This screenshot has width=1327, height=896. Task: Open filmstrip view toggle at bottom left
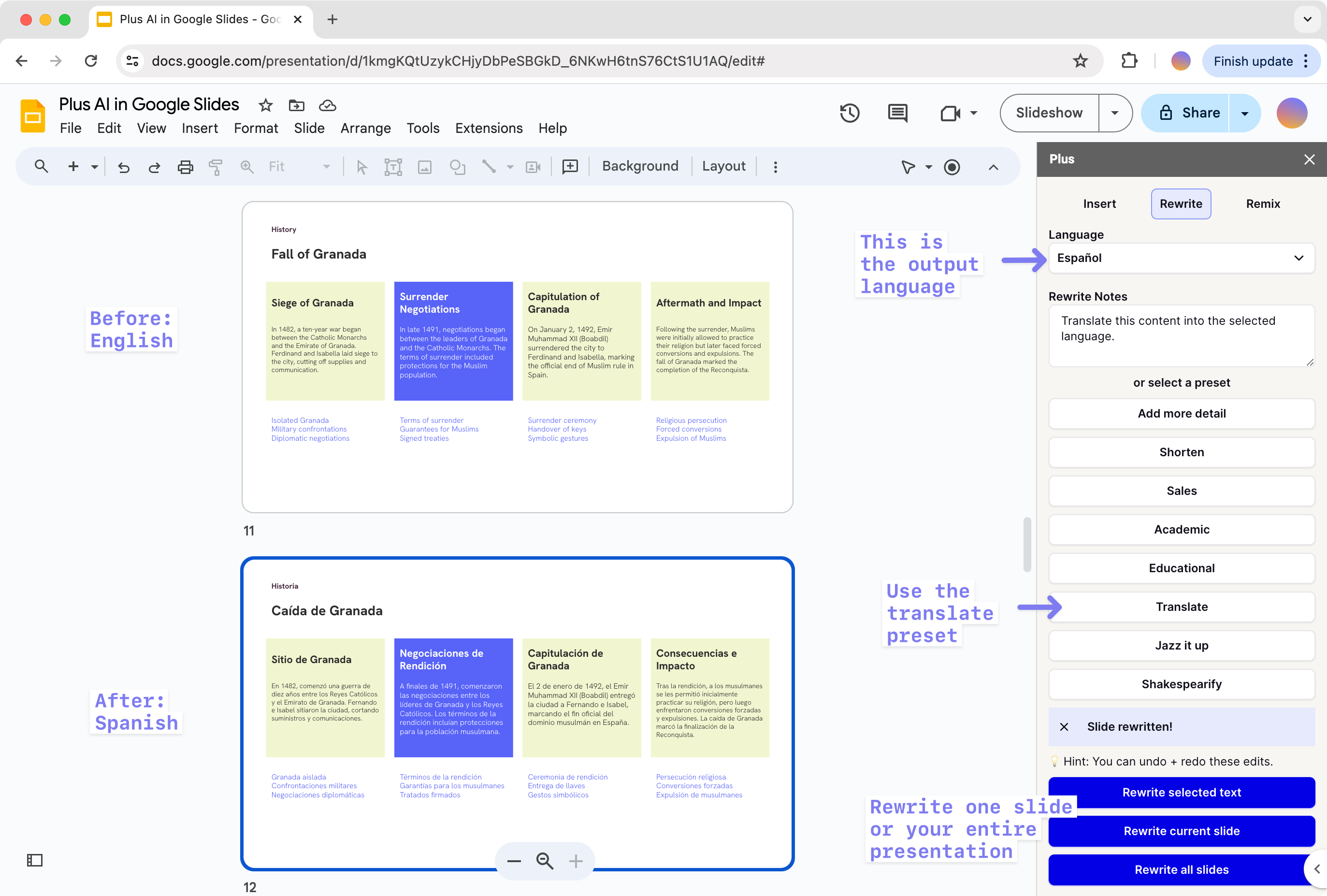point(35,860)
